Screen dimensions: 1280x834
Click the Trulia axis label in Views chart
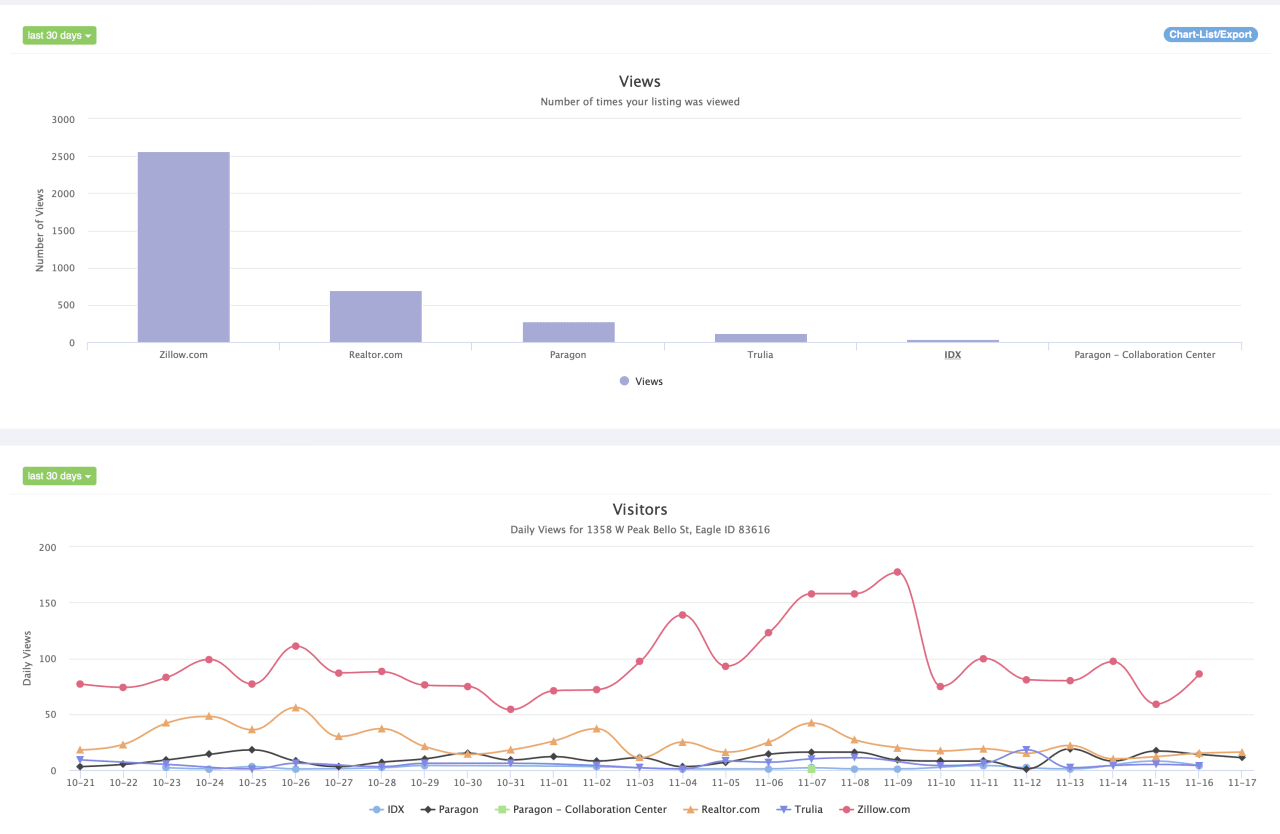tap(760, 355)
